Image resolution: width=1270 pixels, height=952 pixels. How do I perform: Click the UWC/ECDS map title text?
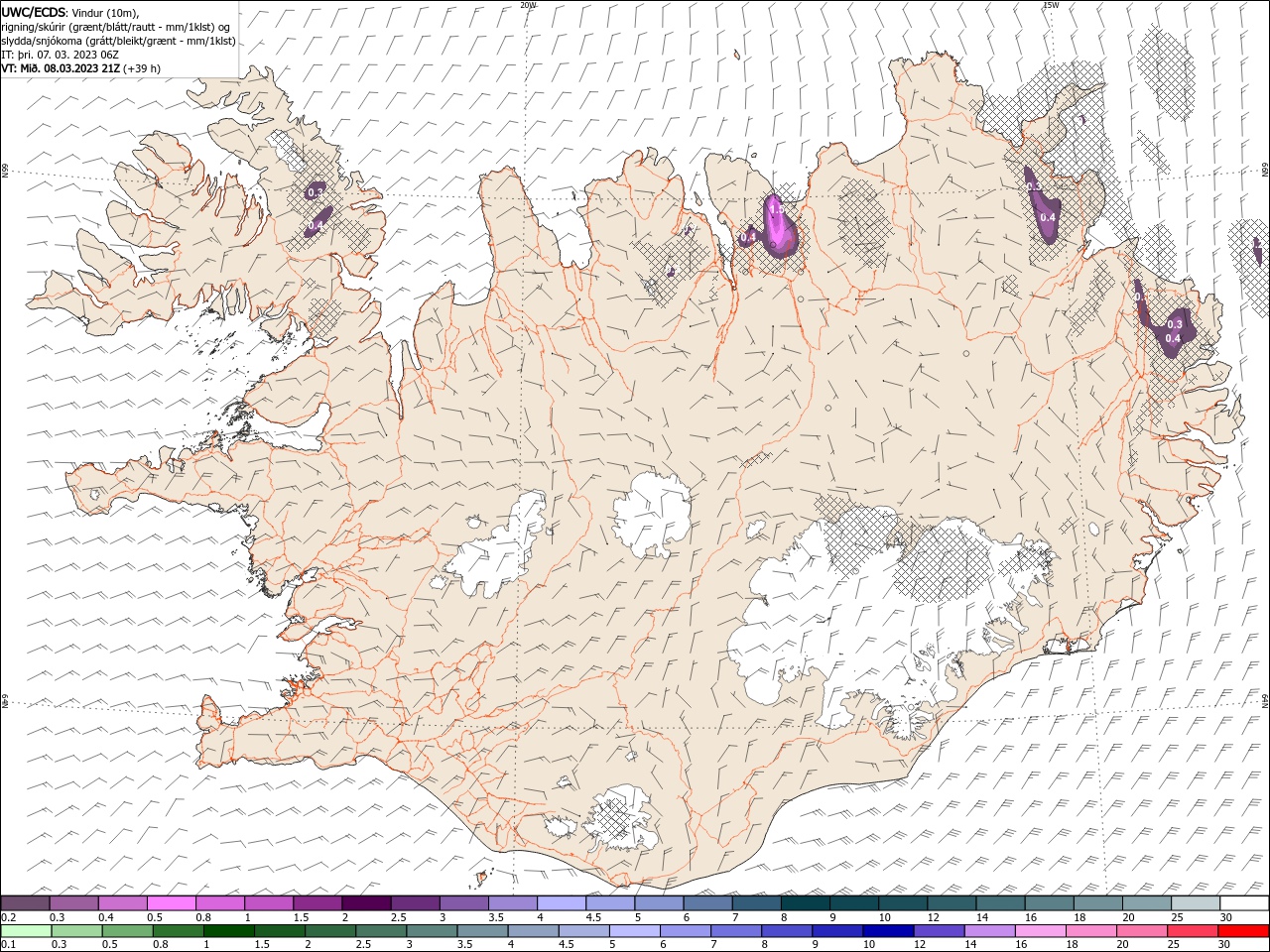pyautogui.click(x=34, y=12)
